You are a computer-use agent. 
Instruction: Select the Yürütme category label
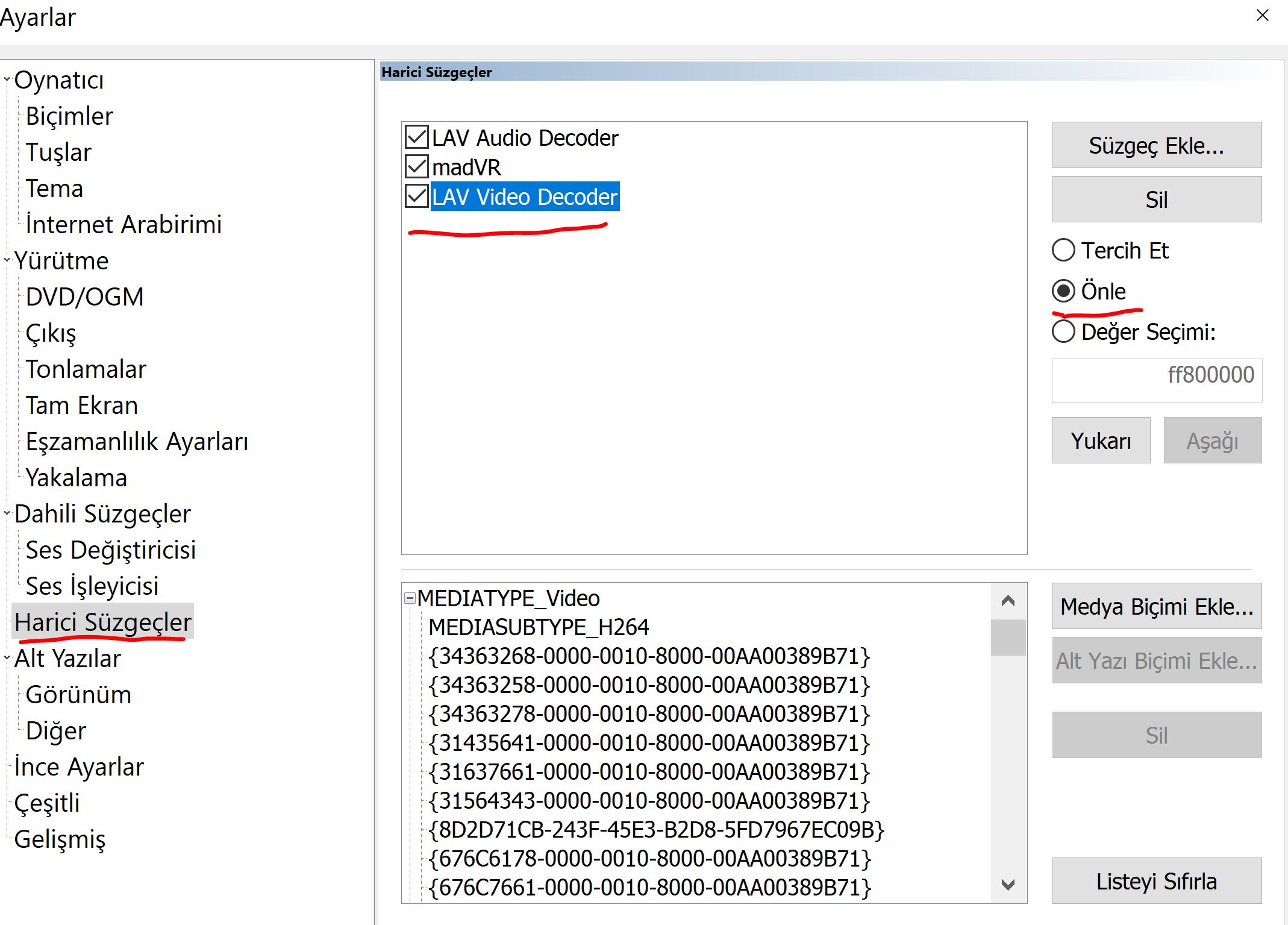pos(61,260)
